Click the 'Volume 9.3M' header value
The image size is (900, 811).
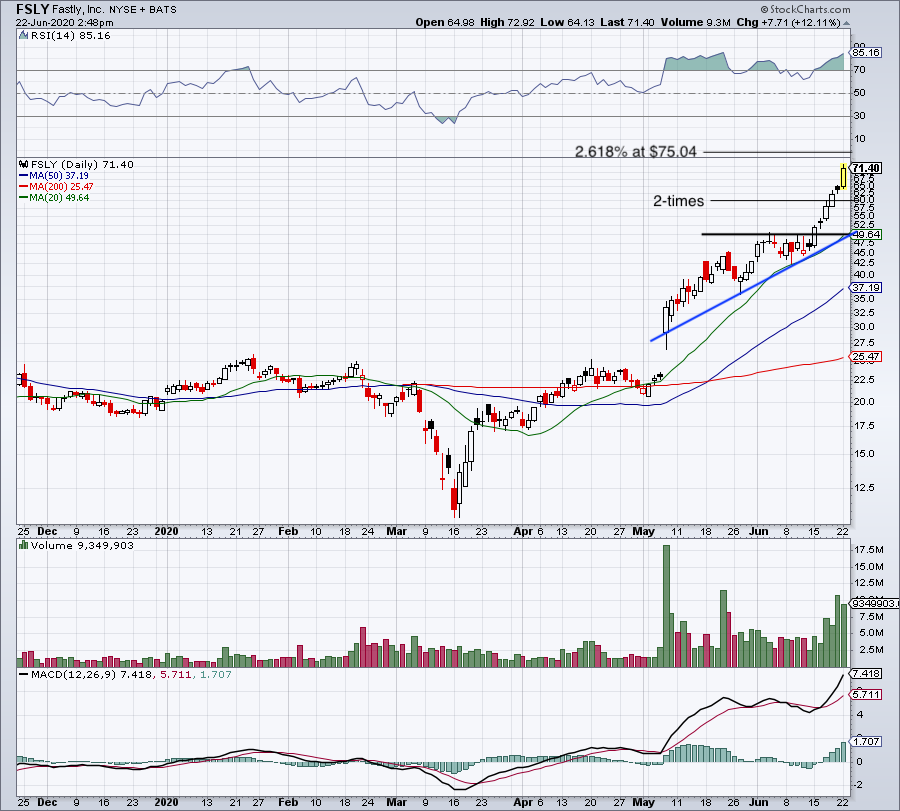click(x=696, y=22)
